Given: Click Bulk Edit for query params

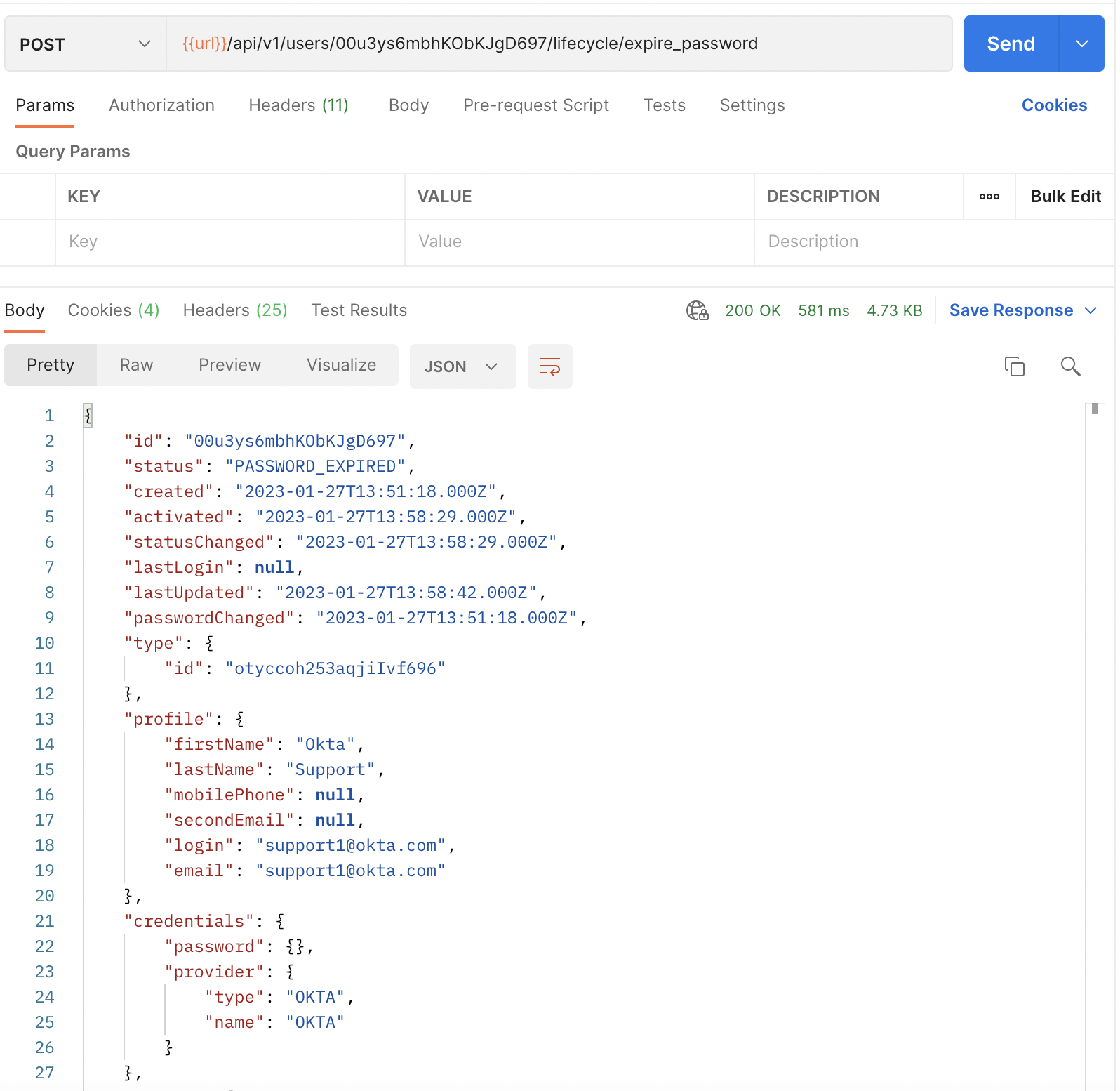Looking at the screenshot, I should click(1065, 197).
